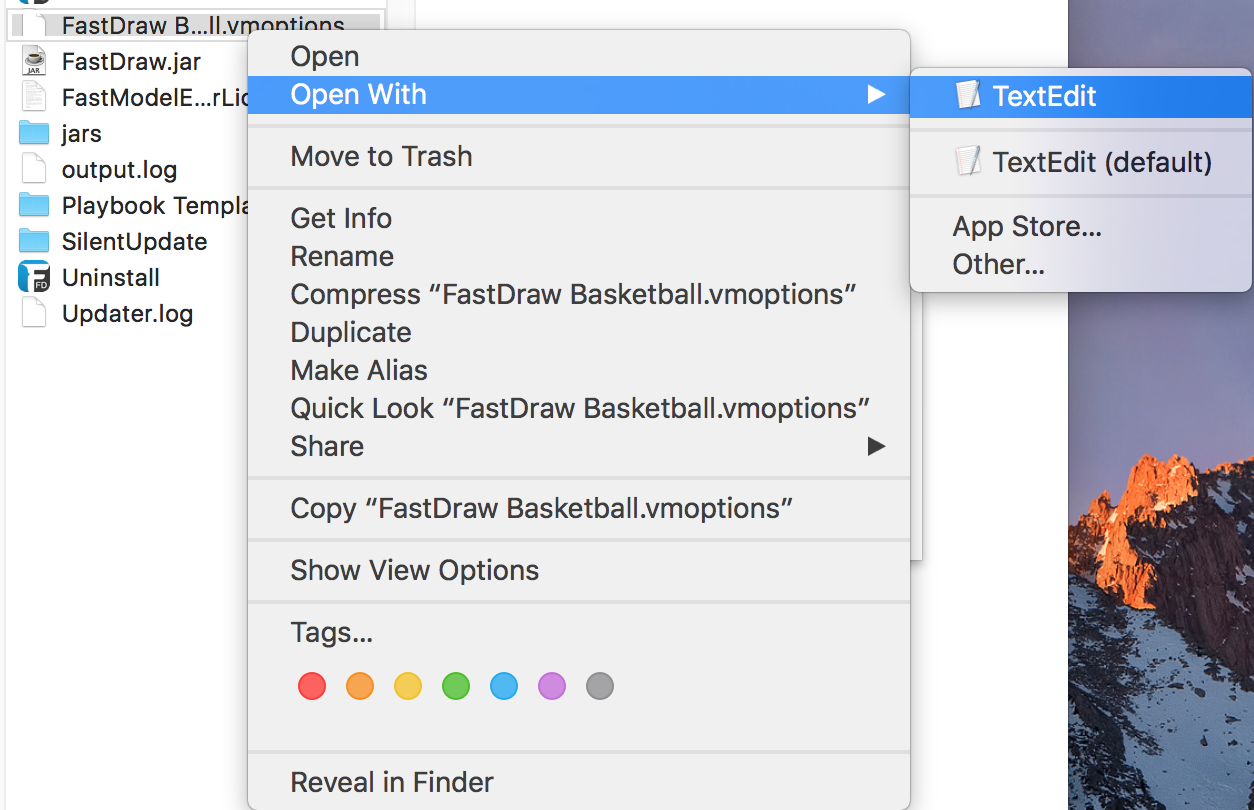
Task: Click the TextEdit (default) app icon
Action: pos(968,162)
